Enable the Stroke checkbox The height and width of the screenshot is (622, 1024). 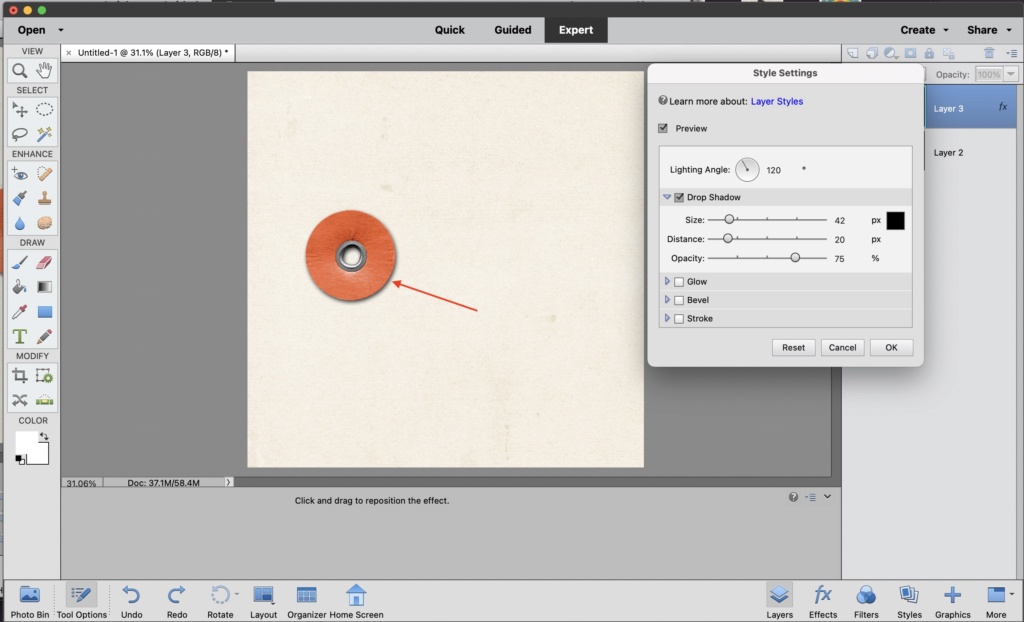pyautogui.click(x=679, y=319)
